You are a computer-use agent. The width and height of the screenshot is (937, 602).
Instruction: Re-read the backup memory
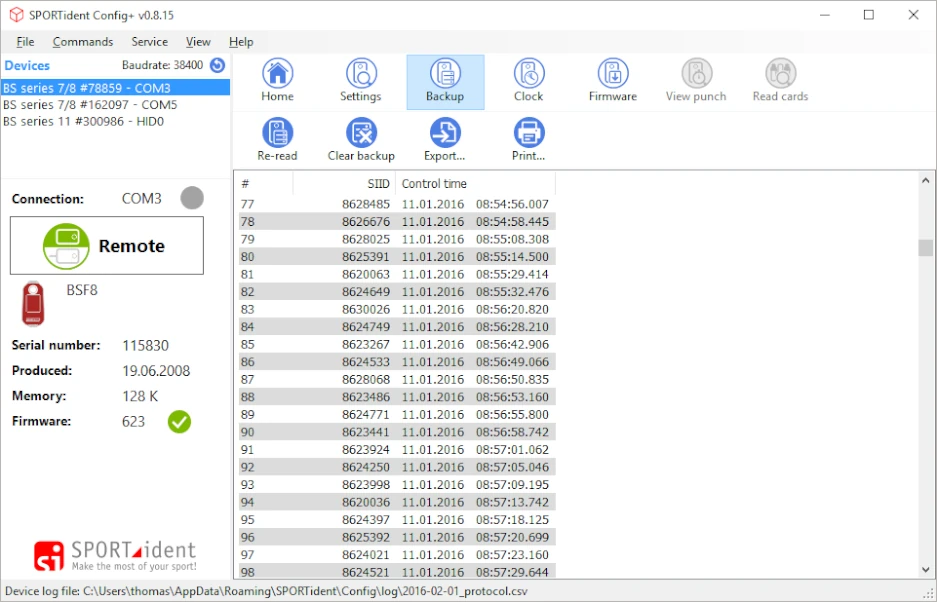pos(277,140)
